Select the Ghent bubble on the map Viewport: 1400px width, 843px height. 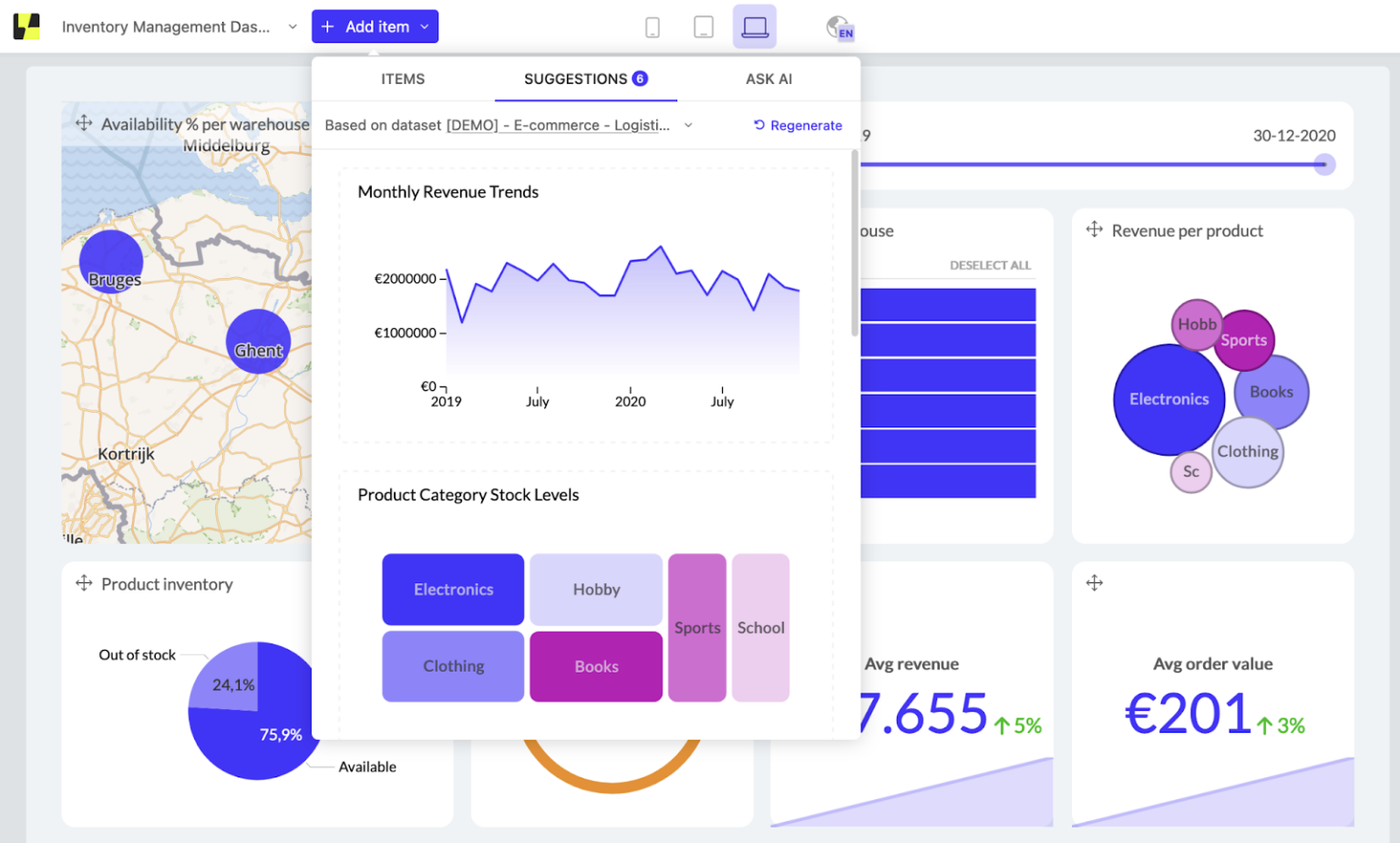pyautogui.click(x=258, y=341)
